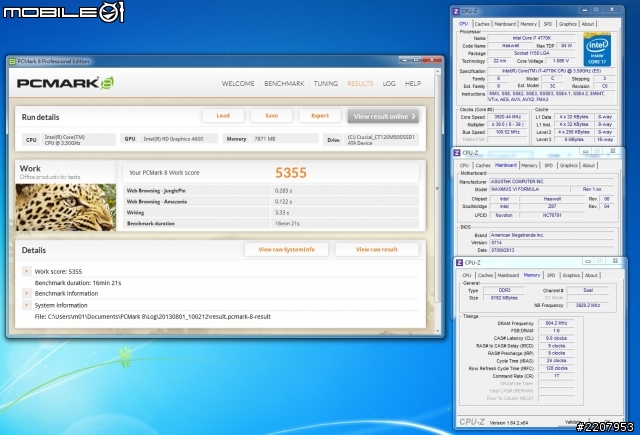Select CPU tab in middle CPU-Z window
Viewport: 640px width, 435px height.
464,165
